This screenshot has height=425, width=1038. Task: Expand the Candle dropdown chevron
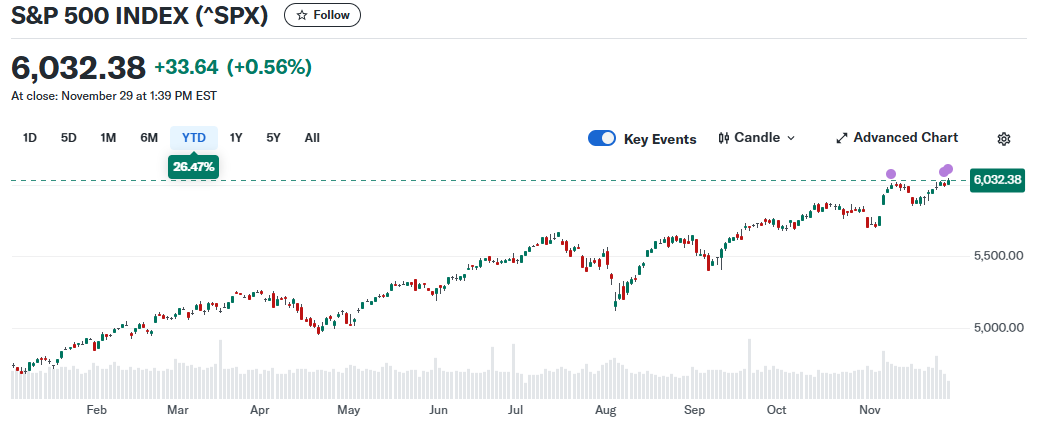pos(791,138)
